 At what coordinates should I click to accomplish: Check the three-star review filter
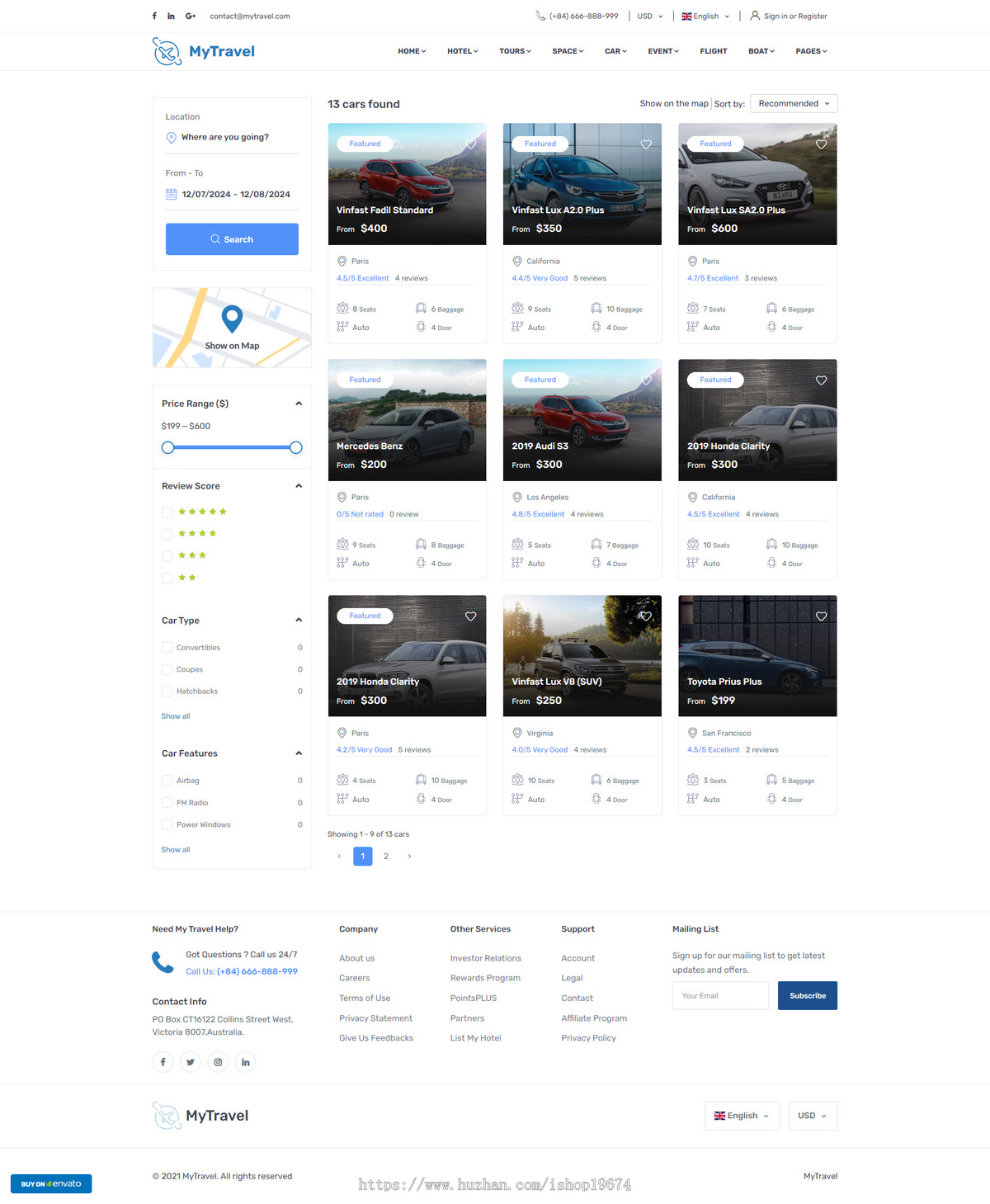[167, 556]
